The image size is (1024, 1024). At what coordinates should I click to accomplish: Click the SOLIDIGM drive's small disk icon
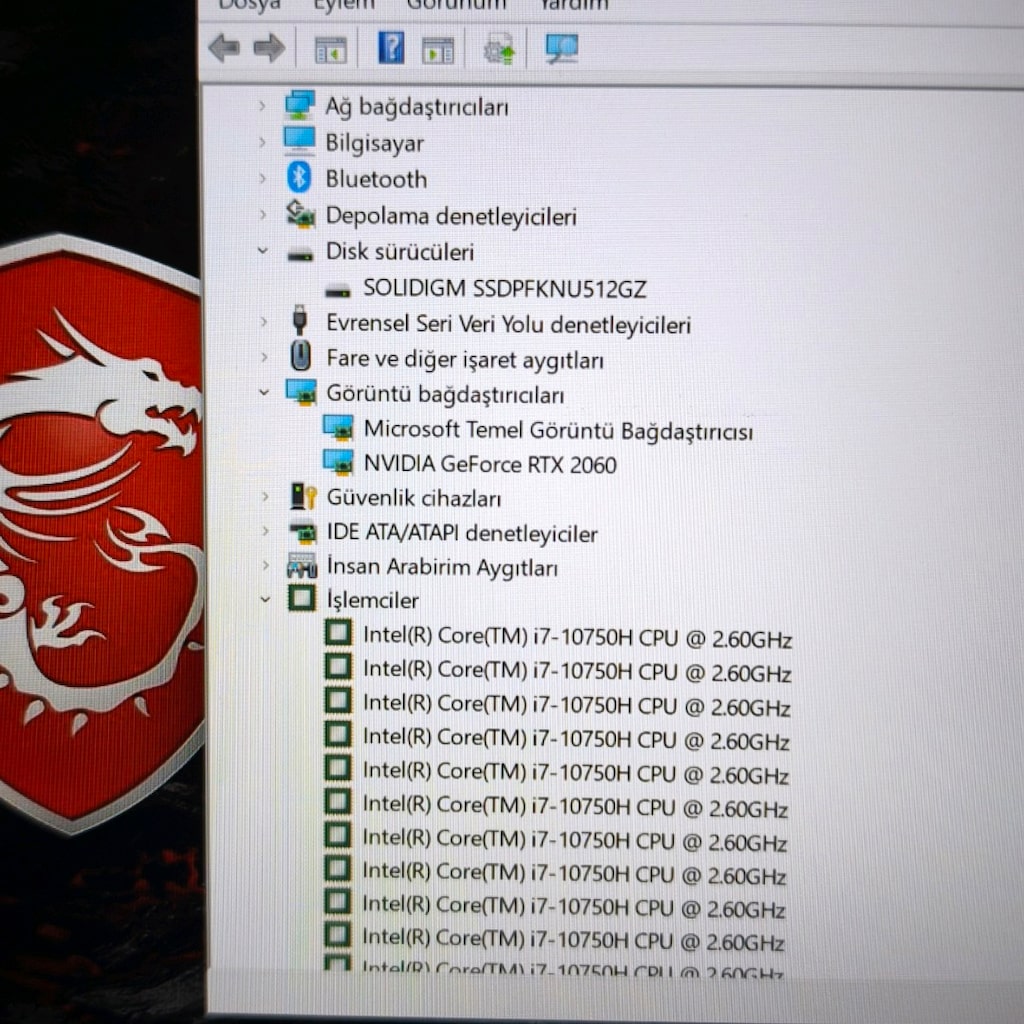coord(338,292)
